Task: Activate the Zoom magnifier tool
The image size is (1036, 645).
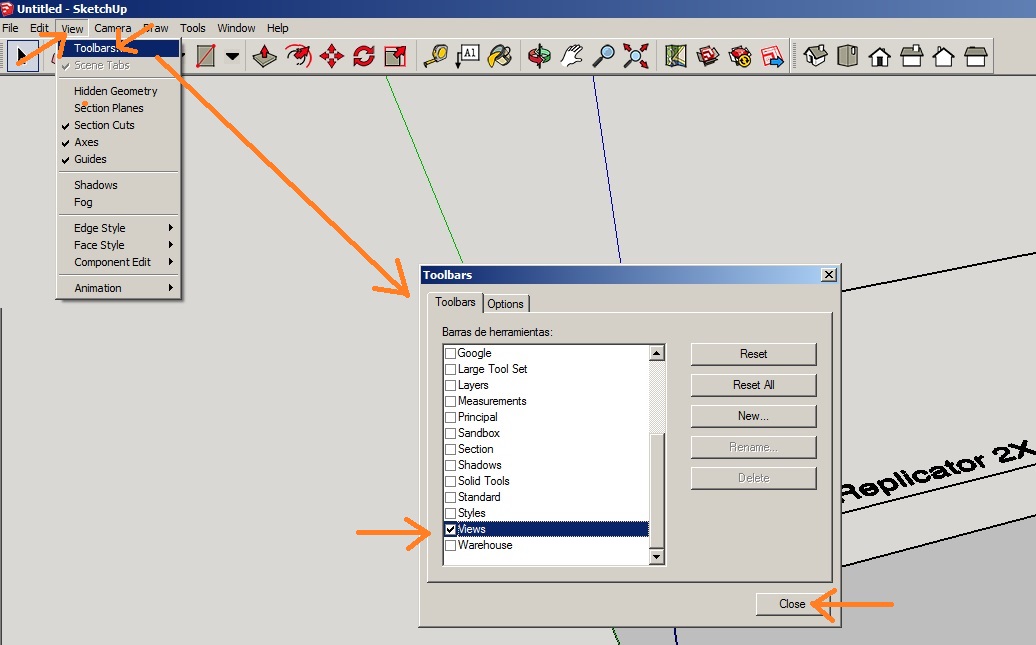Action: (603, 56)
